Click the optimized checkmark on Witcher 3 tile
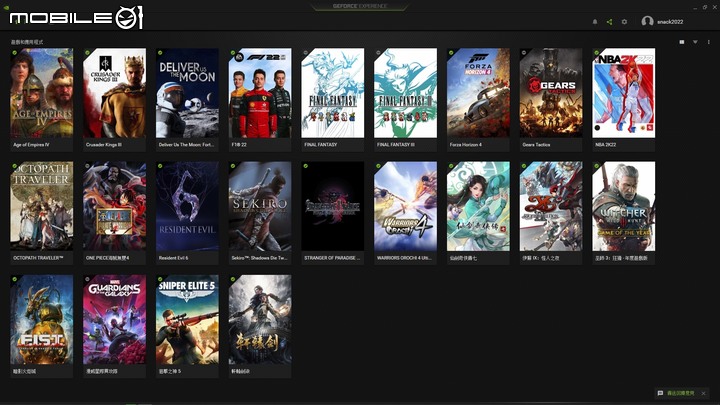This screenshot has height=405, width=720. 596,166
